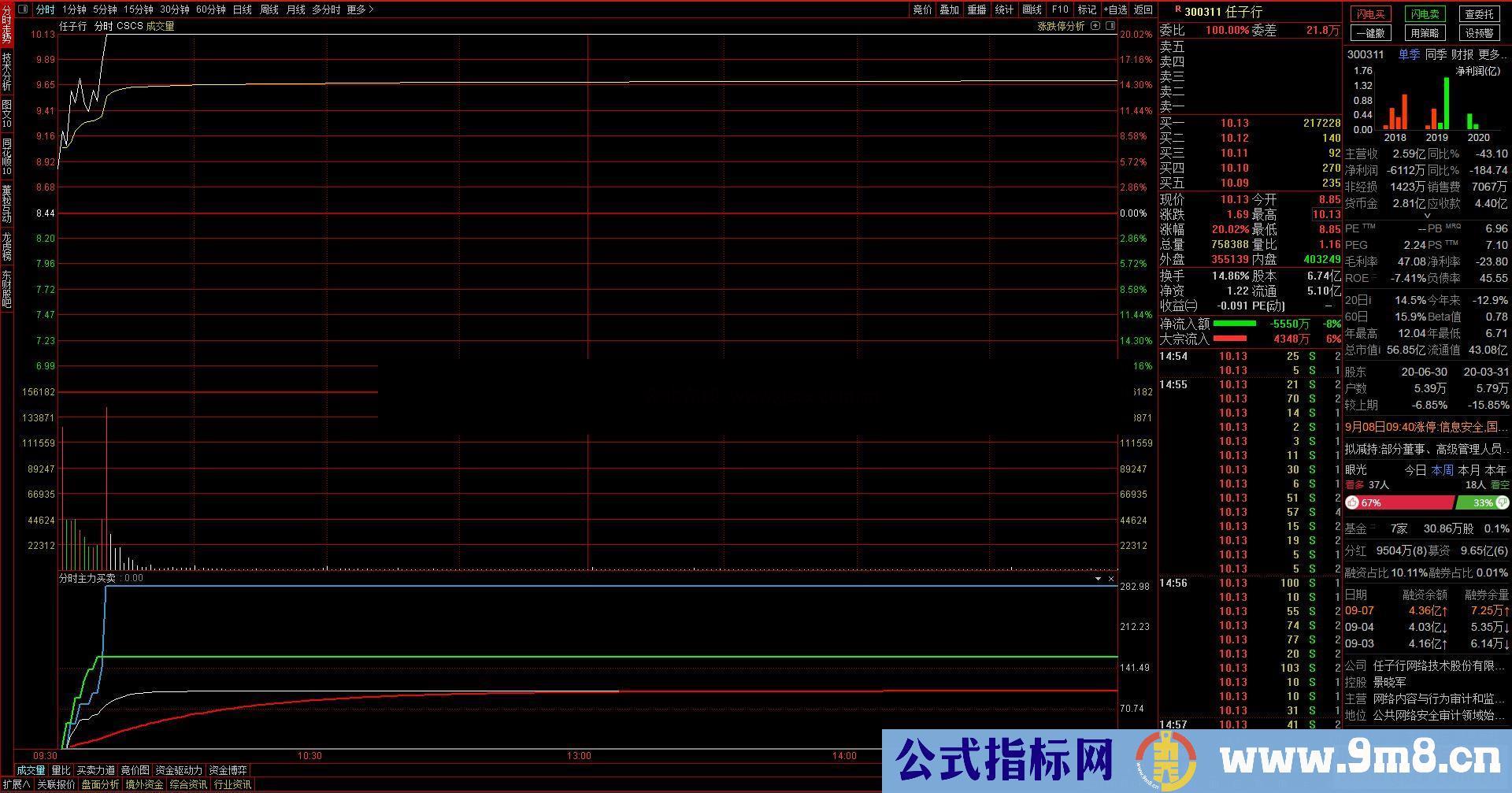Switch sentiment period to 本周
Image resolution: width=1512 pixels, height=793 pixels.
pos(1442,469)
